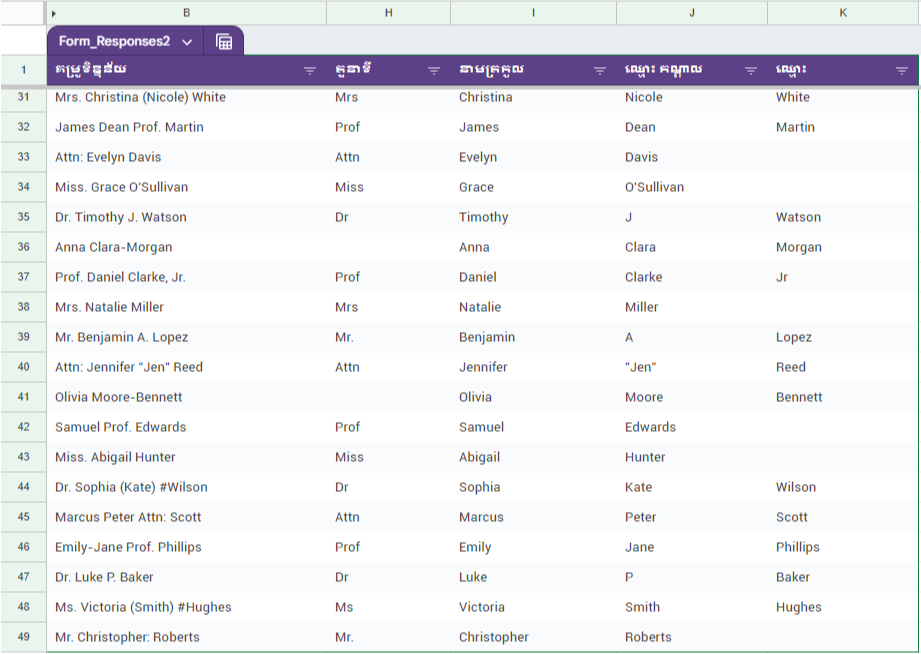Image resolution: width=921 pixels, height=654 pixels.
Task: Open the Form_Responses2 table options chevron
Action: pos(187,42)
